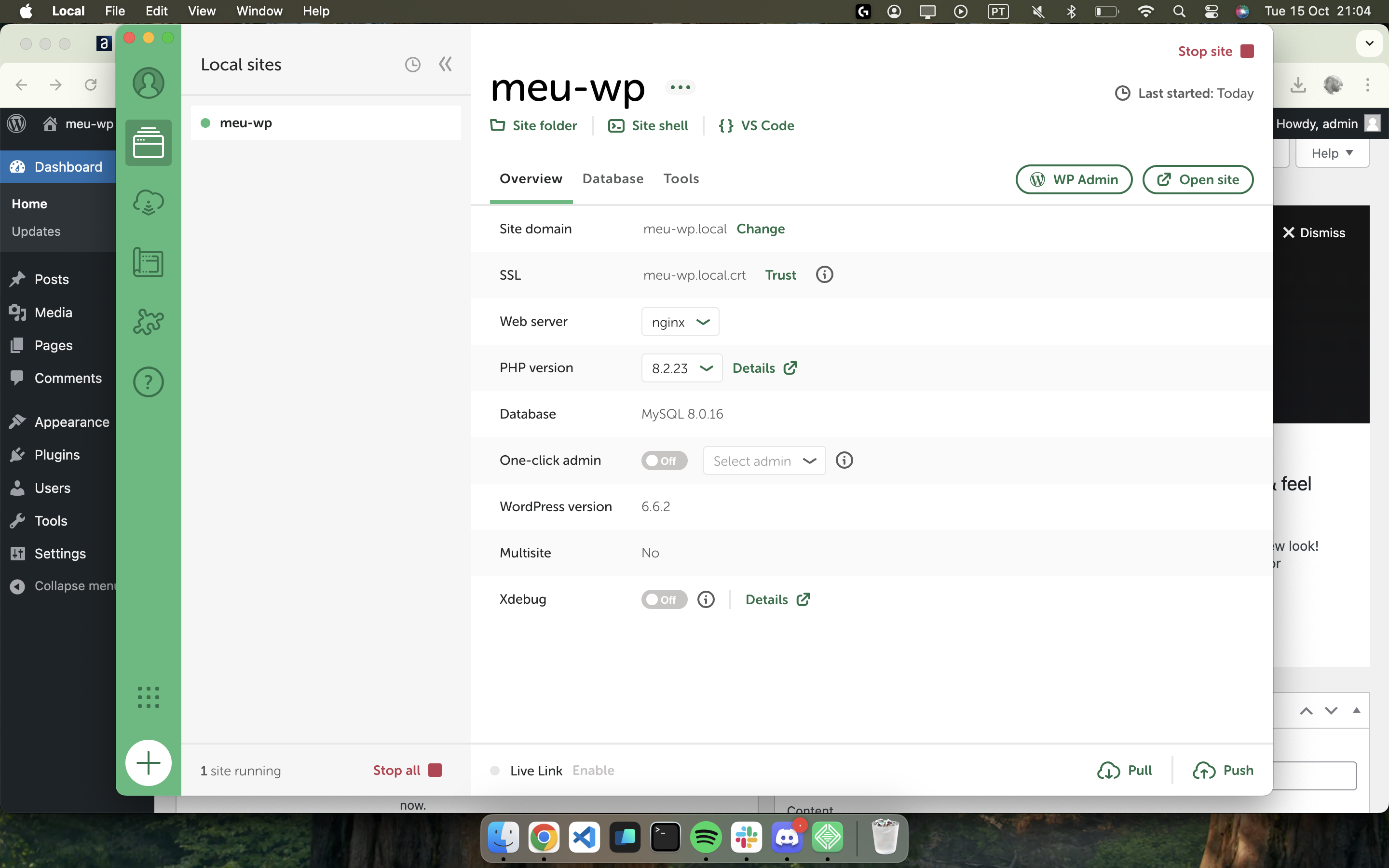Toggle One-click admin switch on
1389x868 pixels.
[664, 461]
